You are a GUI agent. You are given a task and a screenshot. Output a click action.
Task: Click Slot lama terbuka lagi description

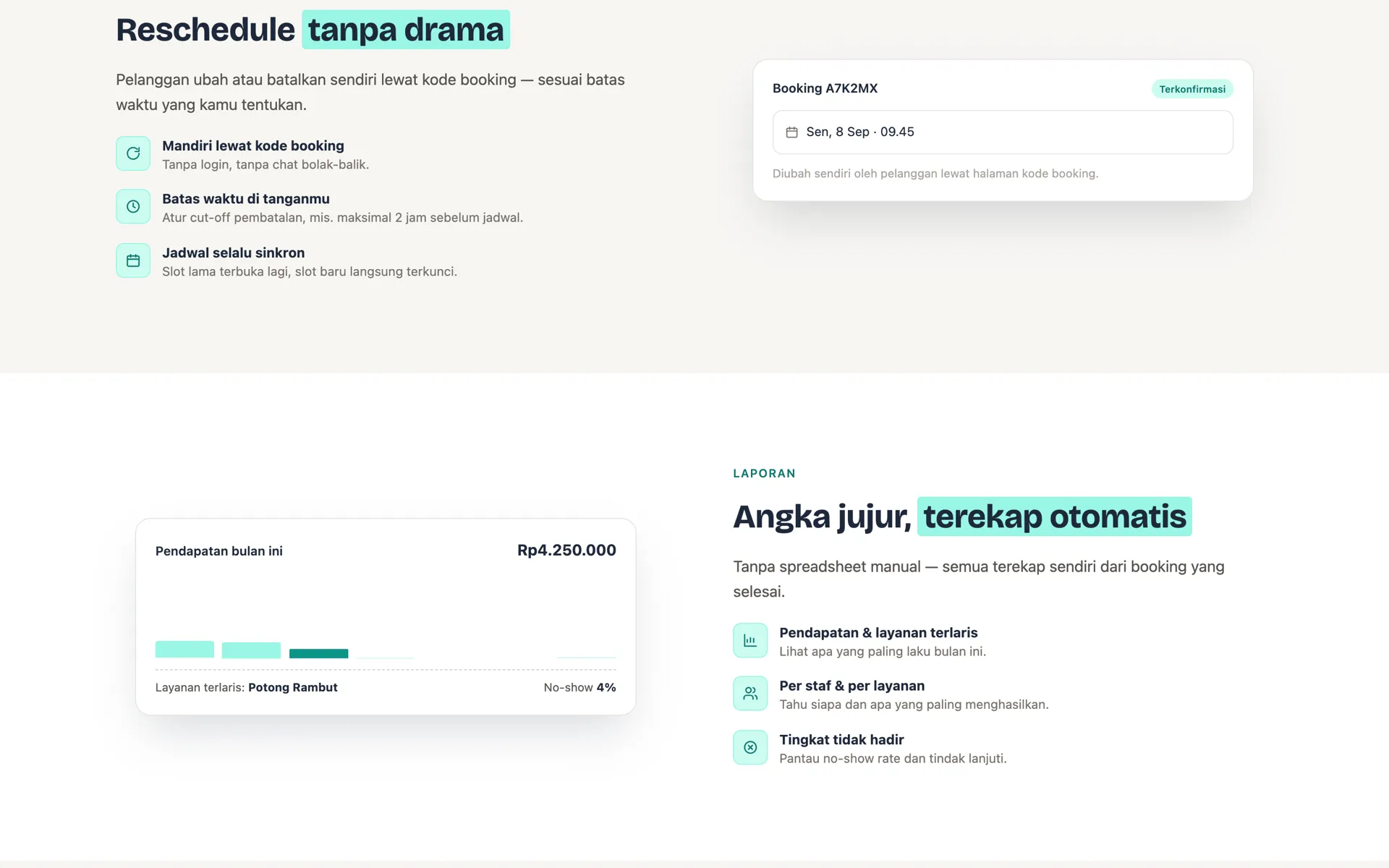310,272
